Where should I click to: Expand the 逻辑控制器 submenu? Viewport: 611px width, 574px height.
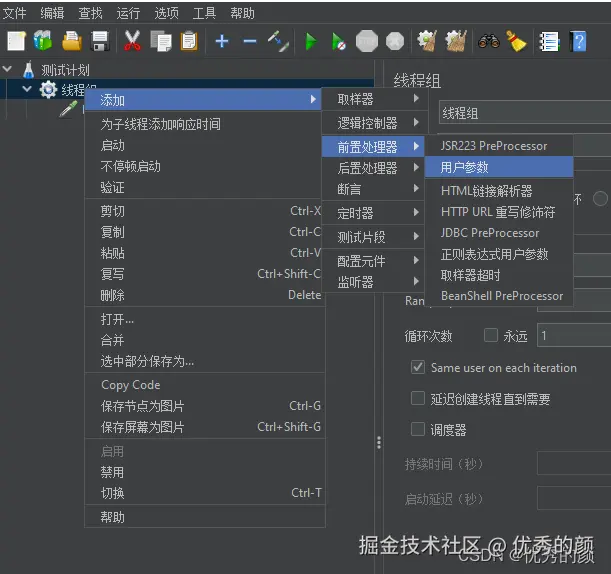tap(373, 123)
